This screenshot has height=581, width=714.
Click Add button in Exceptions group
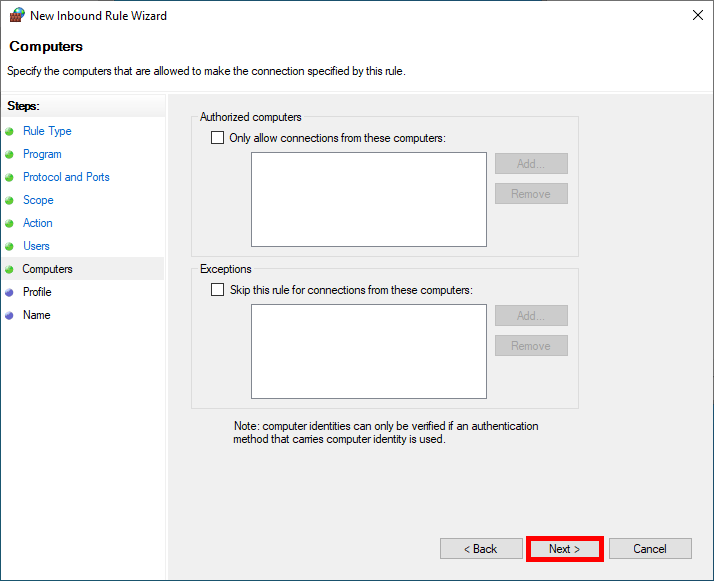pos(531,316)
